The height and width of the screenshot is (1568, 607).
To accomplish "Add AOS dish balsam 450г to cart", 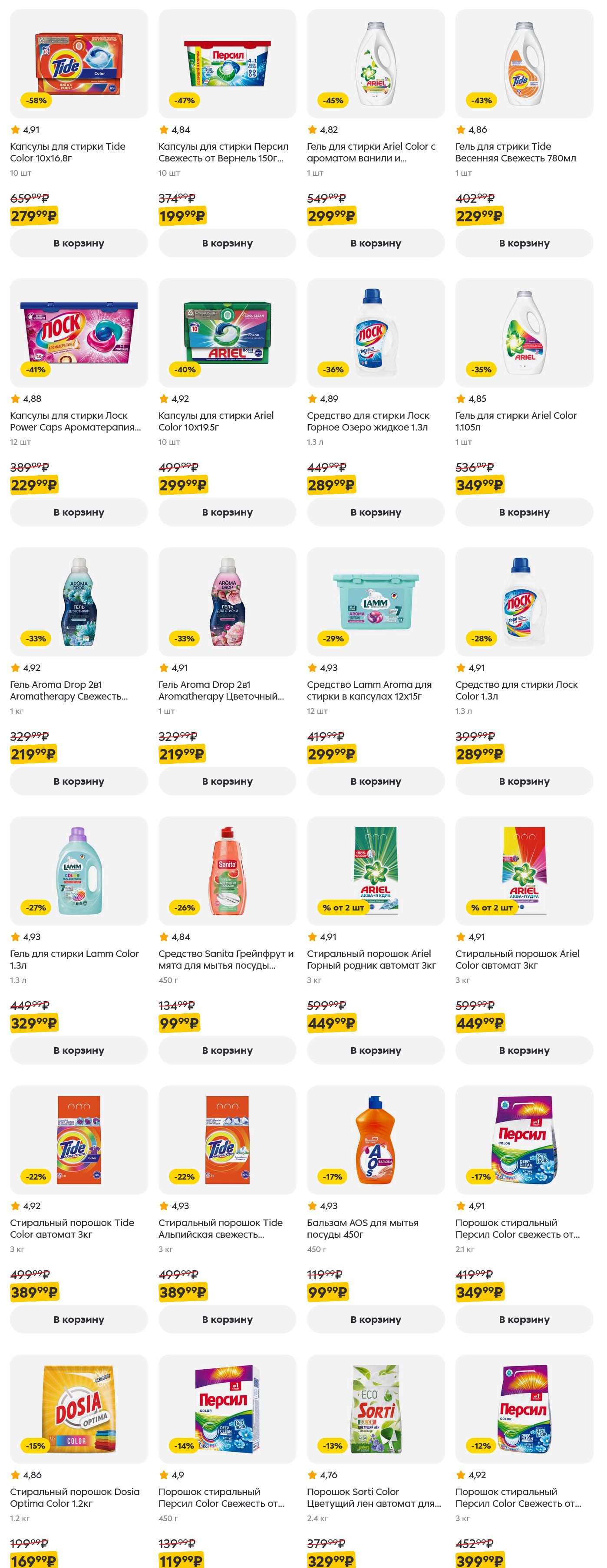I will (x=376, y=1319).
